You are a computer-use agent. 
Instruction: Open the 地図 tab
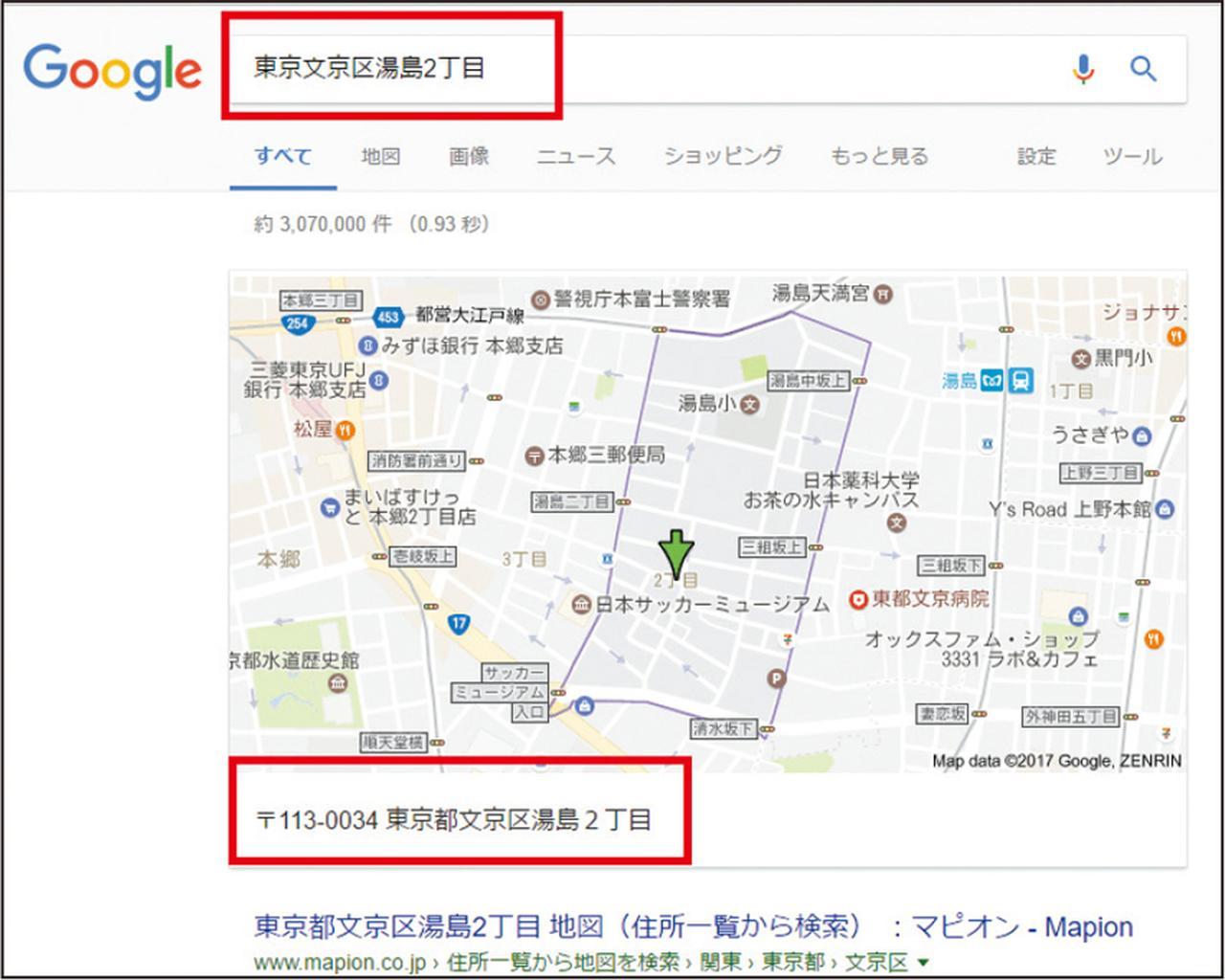tap(380, 156)
